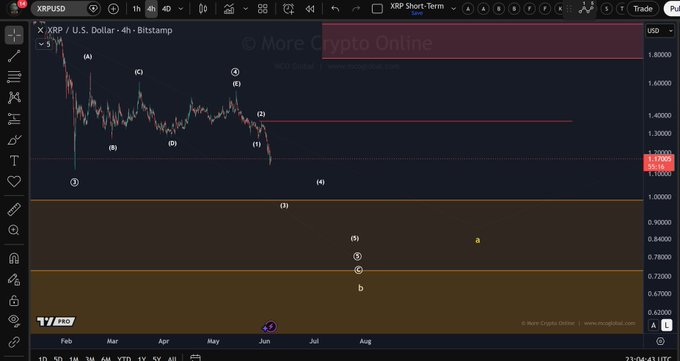This screenshot has height=361, width=680.
Task: Toggle lock all drawing tools
Action: coord(14,300)
